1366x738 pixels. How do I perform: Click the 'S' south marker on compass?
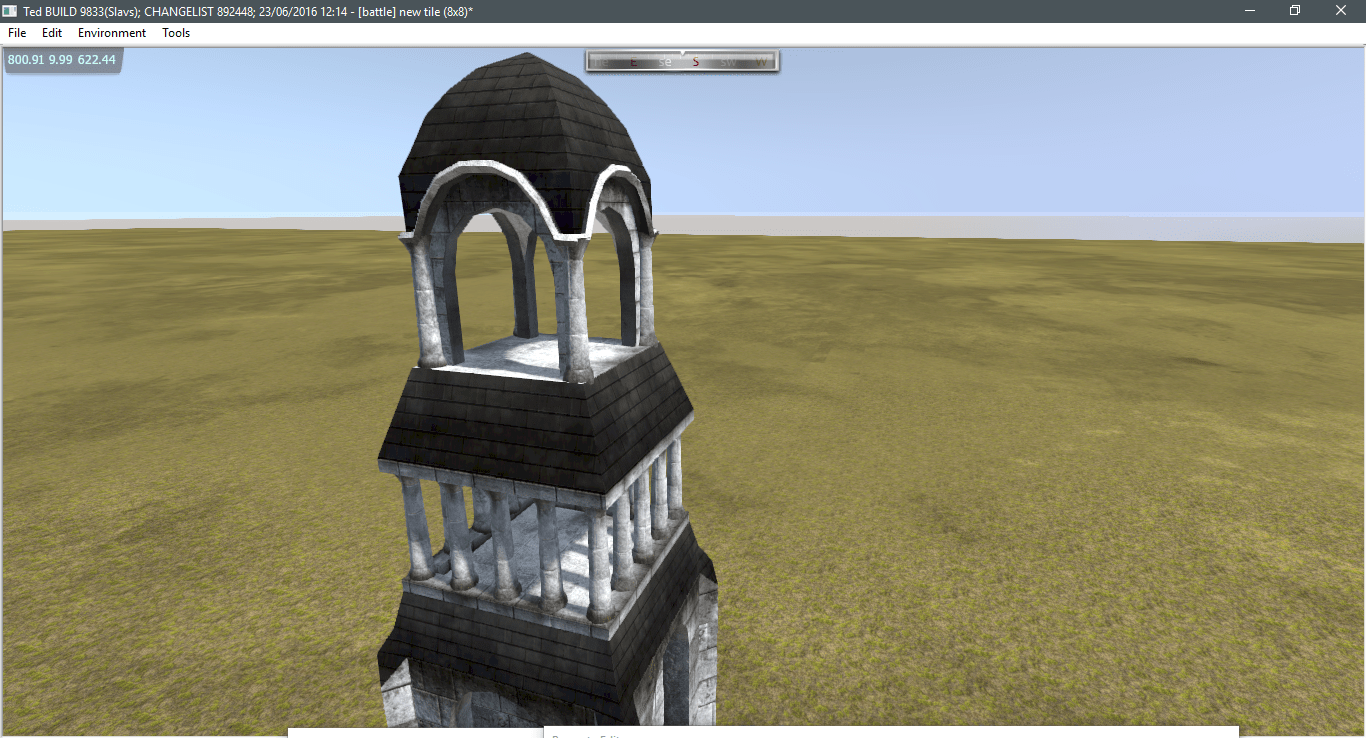click(x=696, y=62)
